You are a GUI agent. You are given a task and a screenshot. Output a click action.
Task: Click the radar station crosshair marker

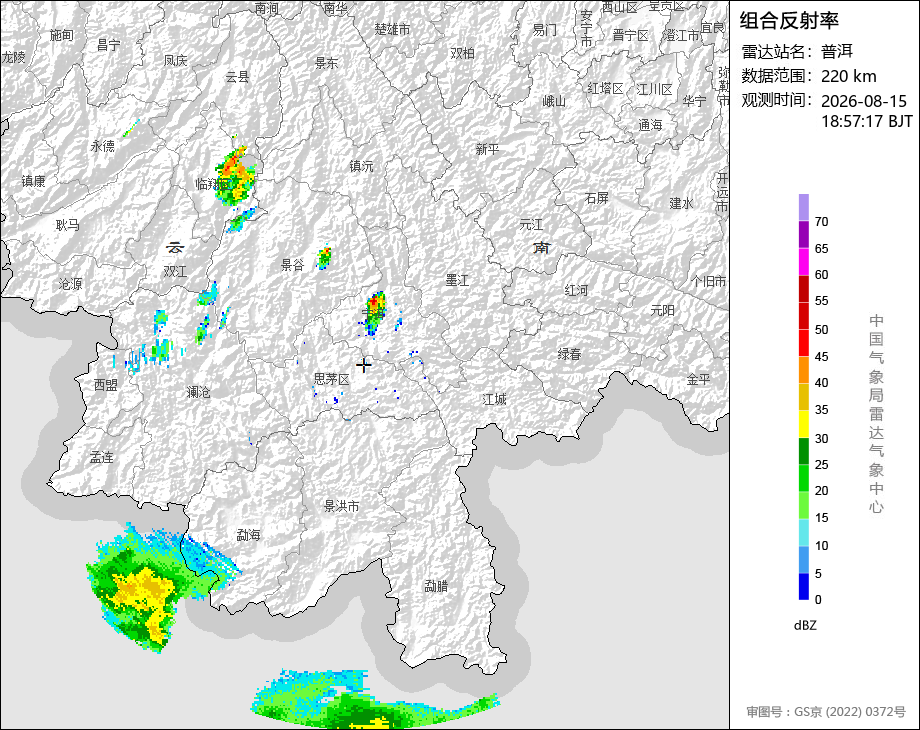[x=363, y=365]
